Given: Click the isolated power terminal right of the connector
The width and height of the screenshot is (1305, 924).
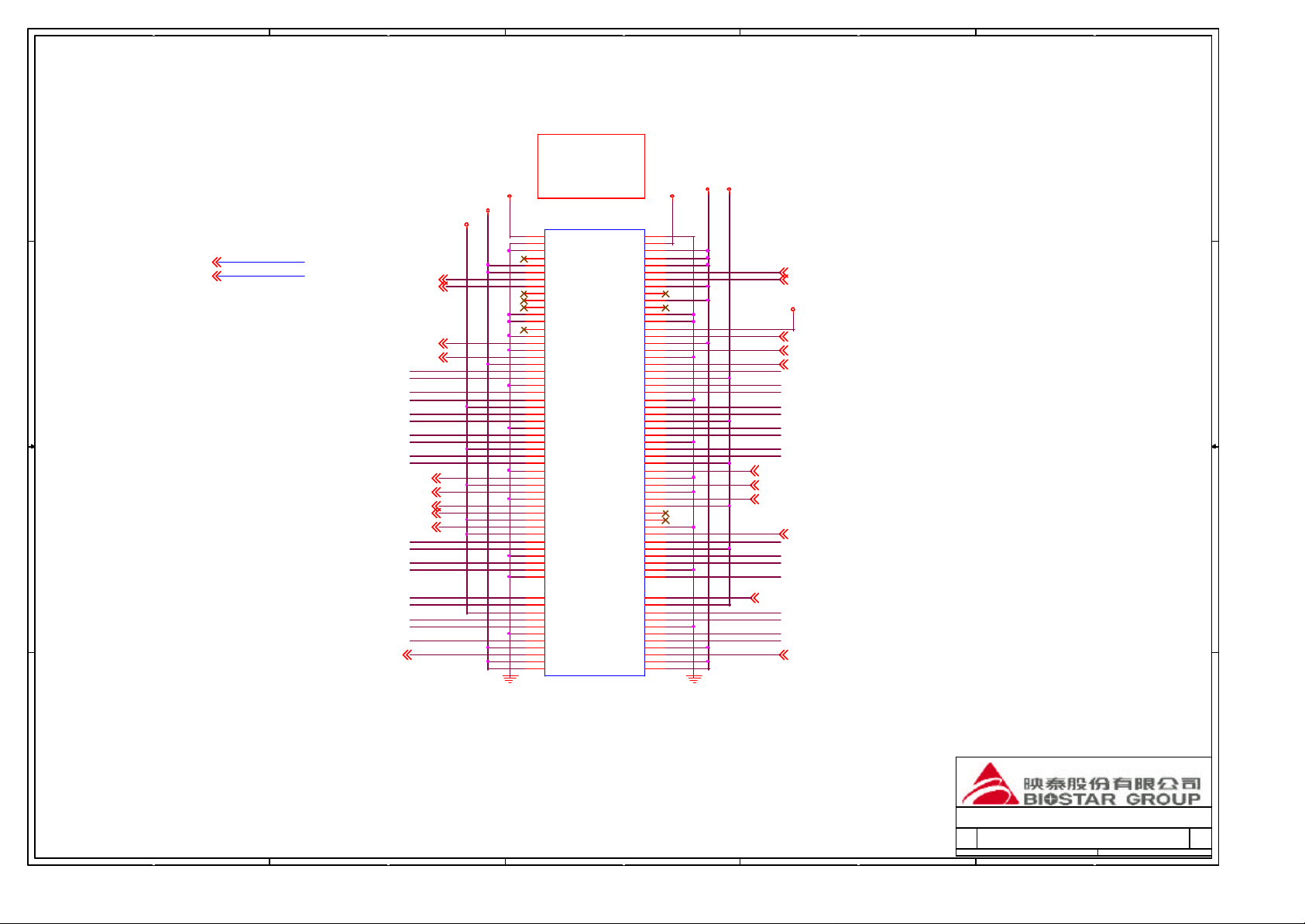Looking at the screenshot, I should pyautogui.click(x=793, y=309).
